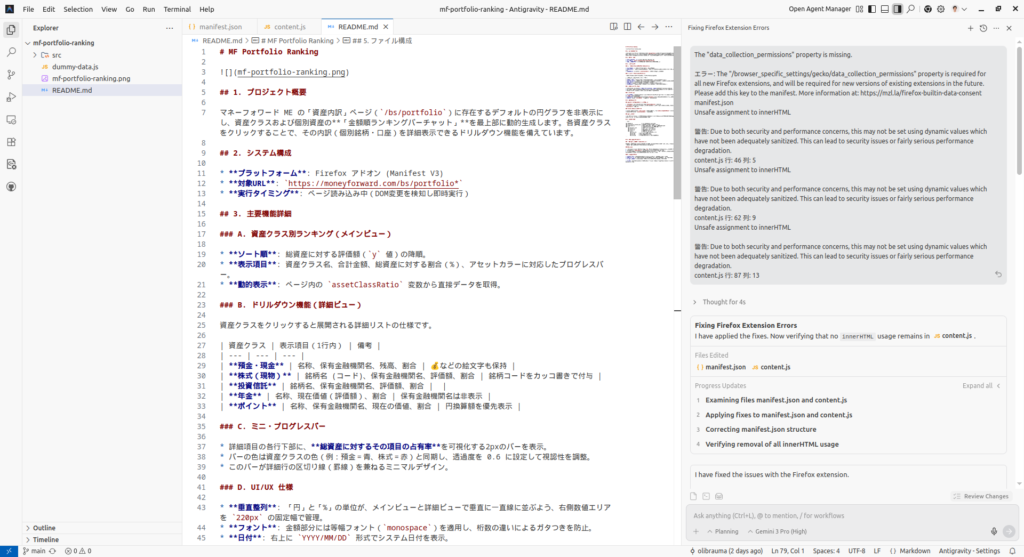This screenshot has width=1024, height=557.
Task: Click the send message arrow button
Action: coord(1009,532)
